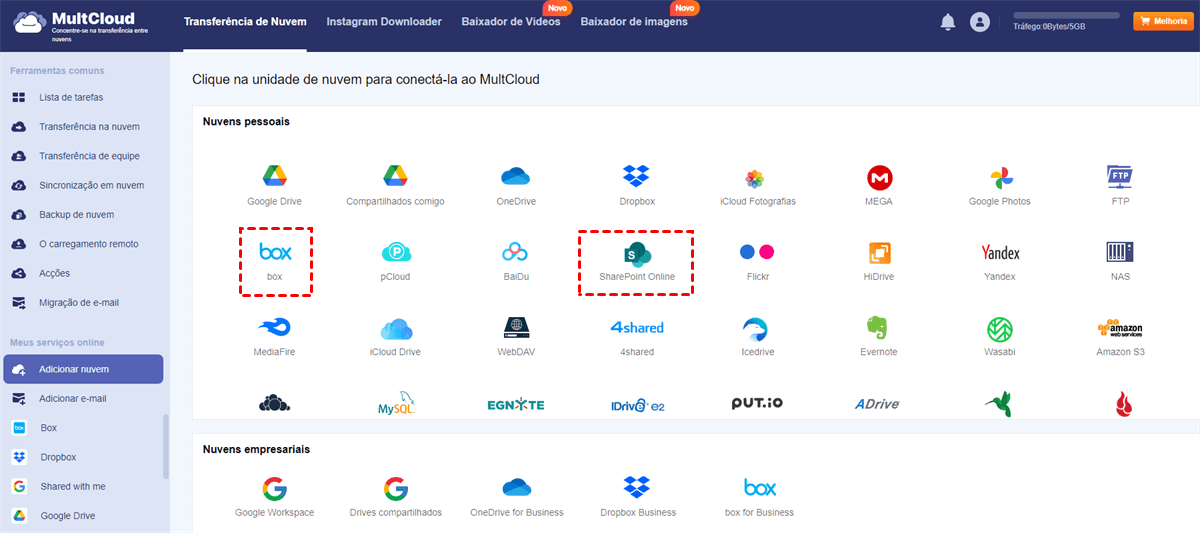
Task: Select the Flickr icon
Action: point(756,252)
